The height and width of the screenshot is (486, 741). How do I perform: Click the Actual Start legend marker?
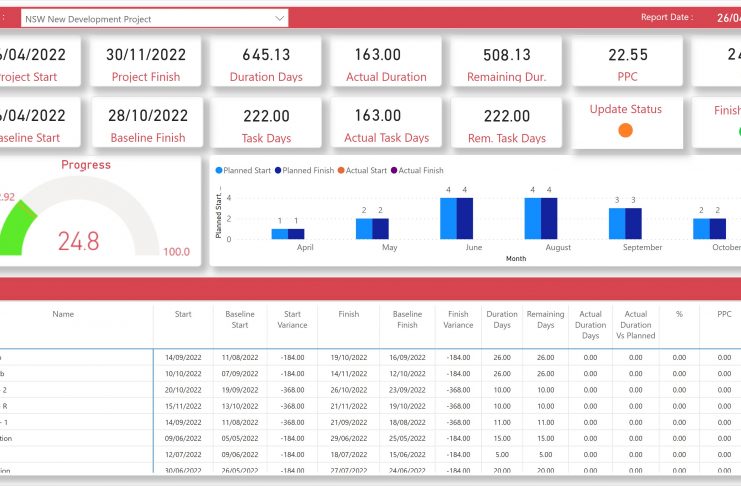340,171
